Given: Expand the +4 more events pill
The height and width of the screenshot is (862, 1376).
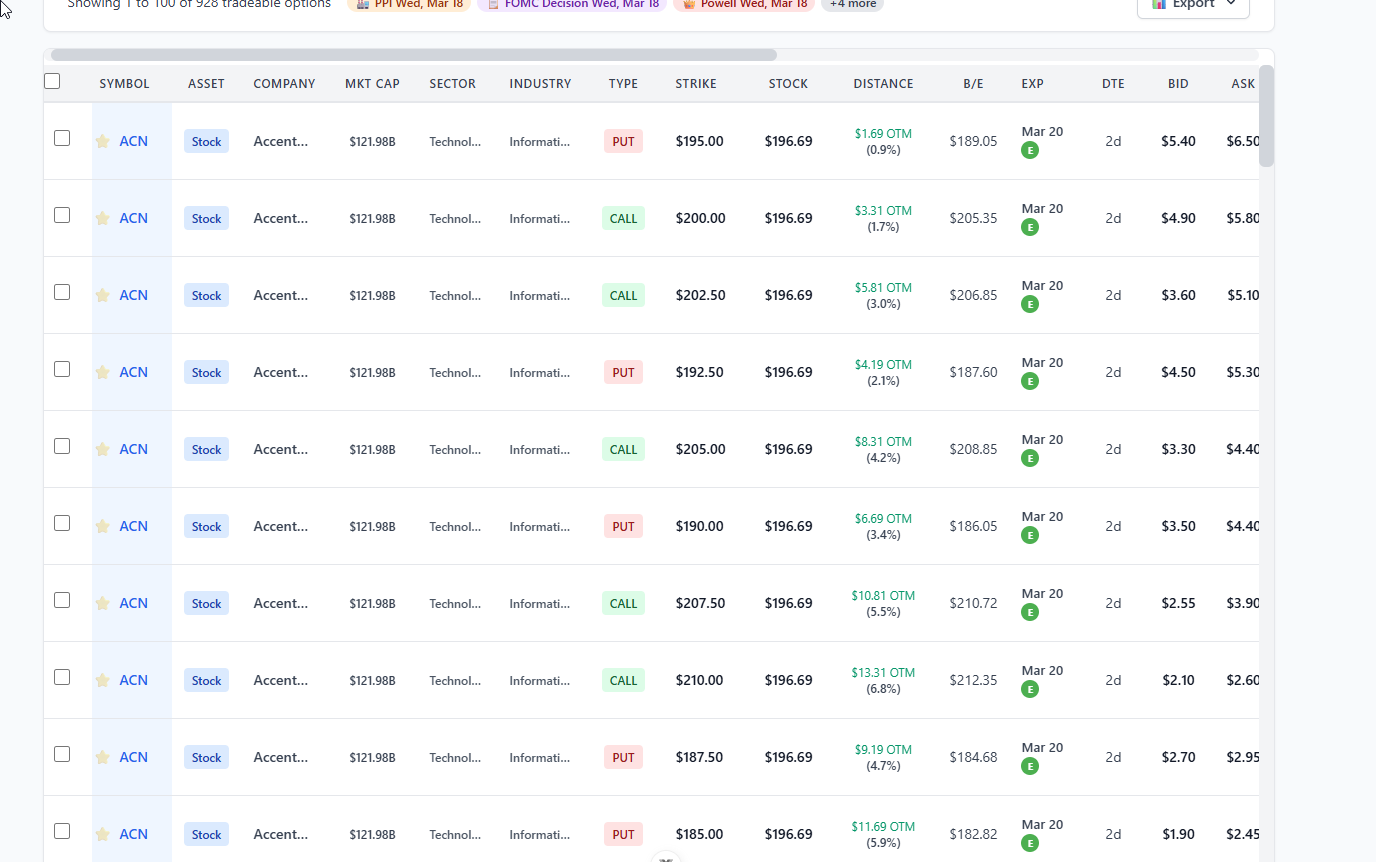Looking at the screenshot, I should [852, 5].
